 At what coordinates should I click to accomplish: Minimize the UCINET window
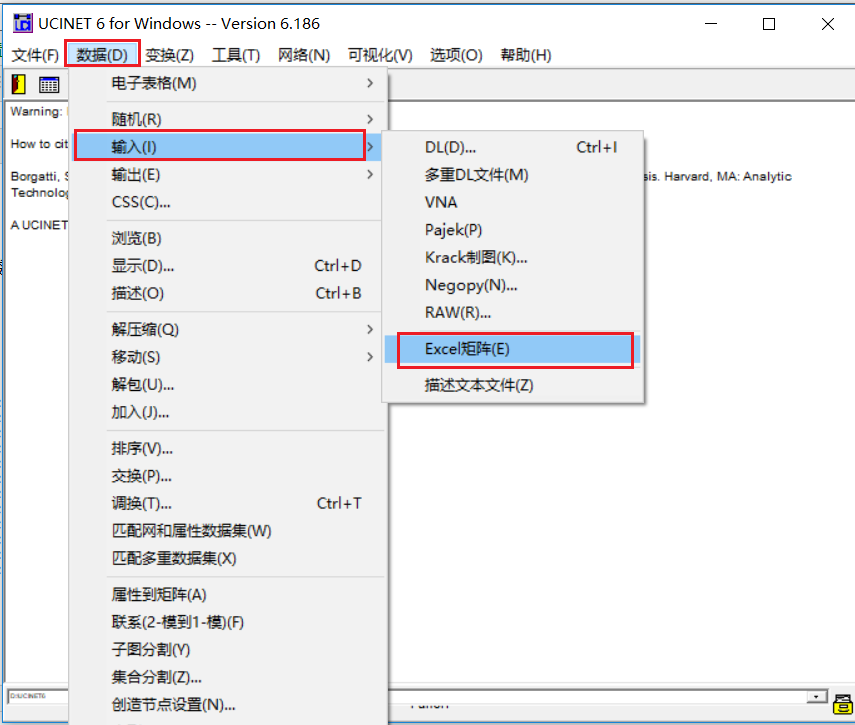coord(711,24)
